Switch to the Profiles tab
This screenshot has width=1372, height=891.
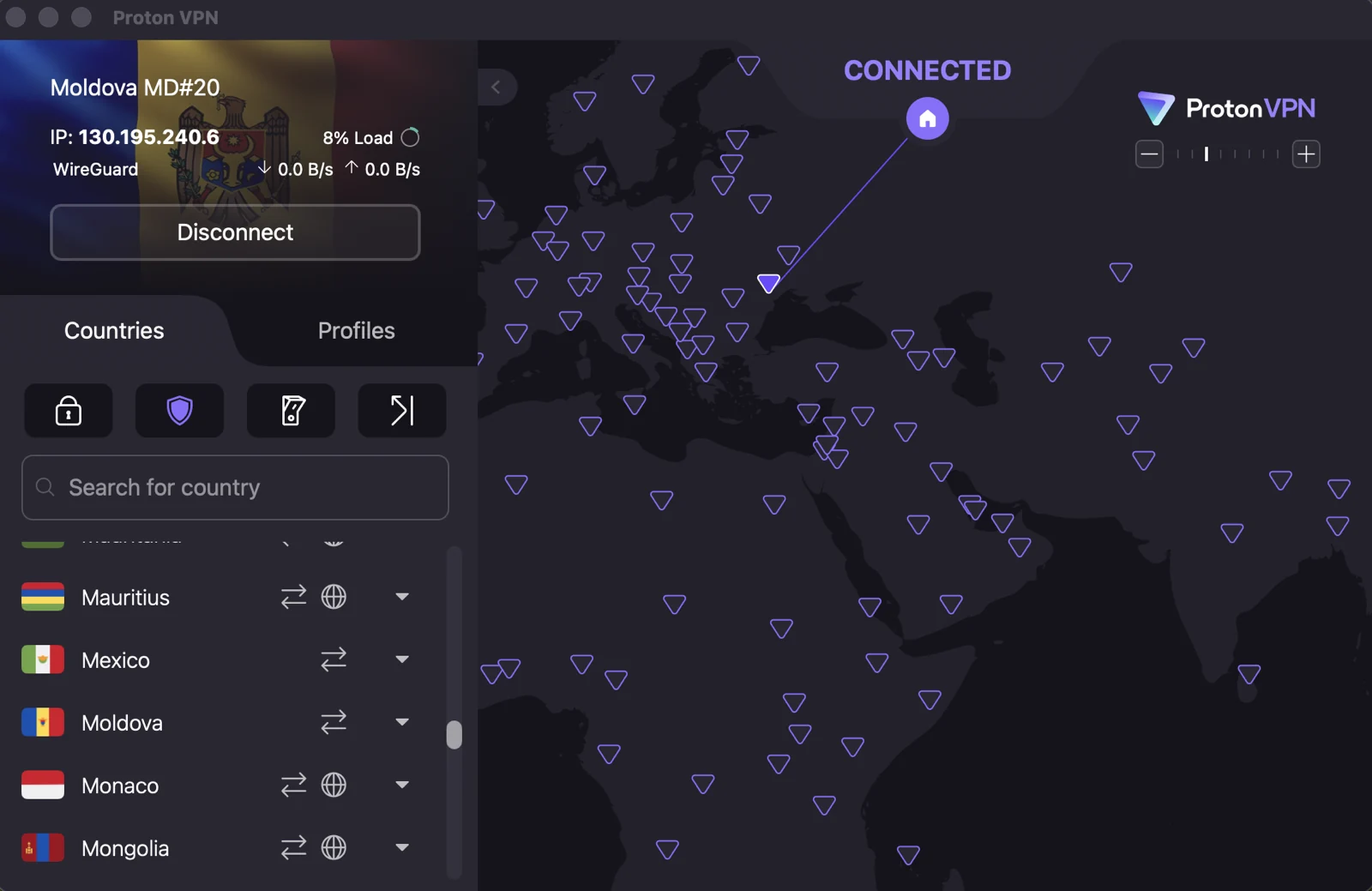click(x=357, y=331)
